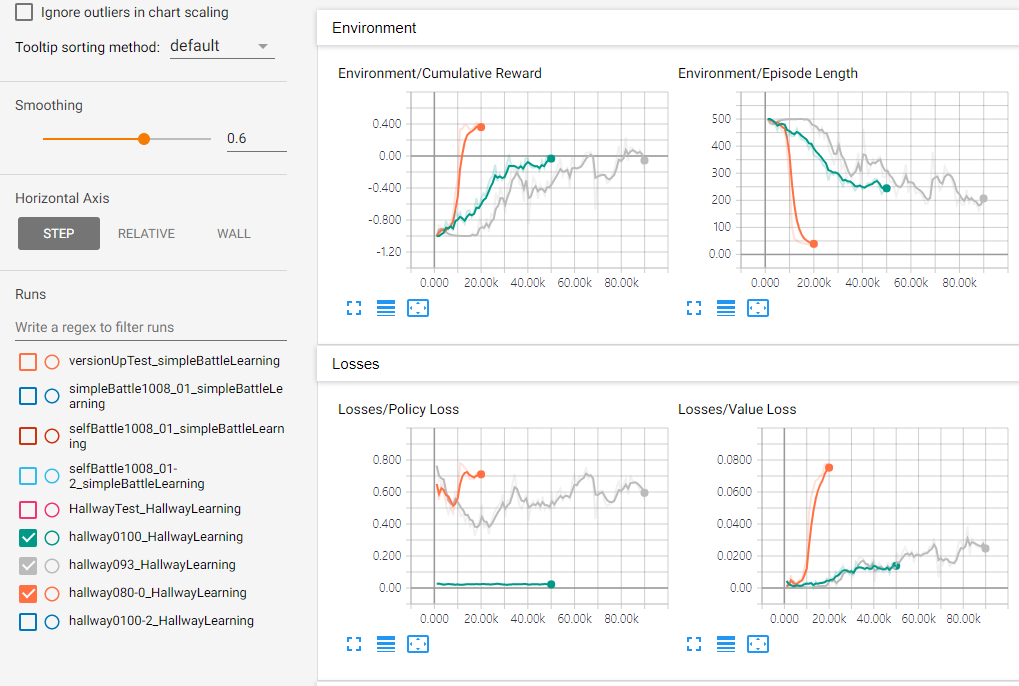Check the simpleBattle1008_01_simpleBattleLearning run checkbox
The height and width of the screenshot is (686, 1019).
[28, 396]
